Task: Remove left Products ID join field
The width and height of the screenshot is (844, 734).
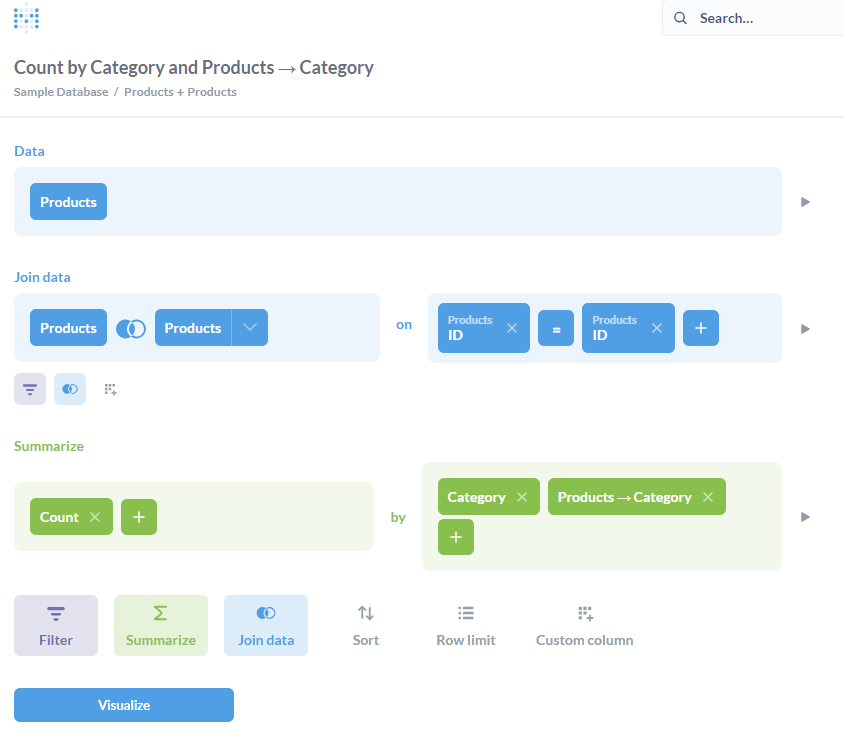Action: (512, 328)
